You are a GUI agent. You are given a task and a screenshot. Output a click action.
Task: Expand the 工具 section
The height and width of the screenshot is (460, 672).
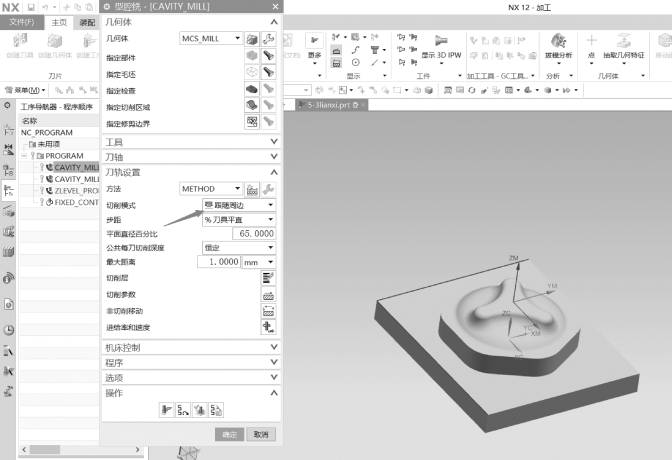coord(274,142)
